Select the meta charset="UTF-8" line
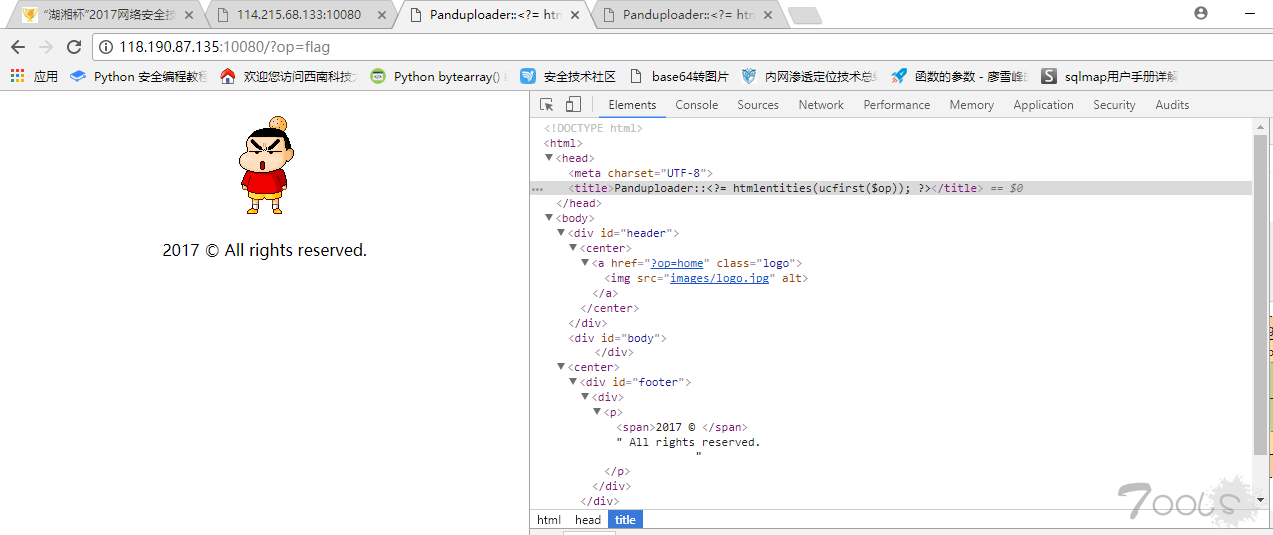 coord(640,173)
